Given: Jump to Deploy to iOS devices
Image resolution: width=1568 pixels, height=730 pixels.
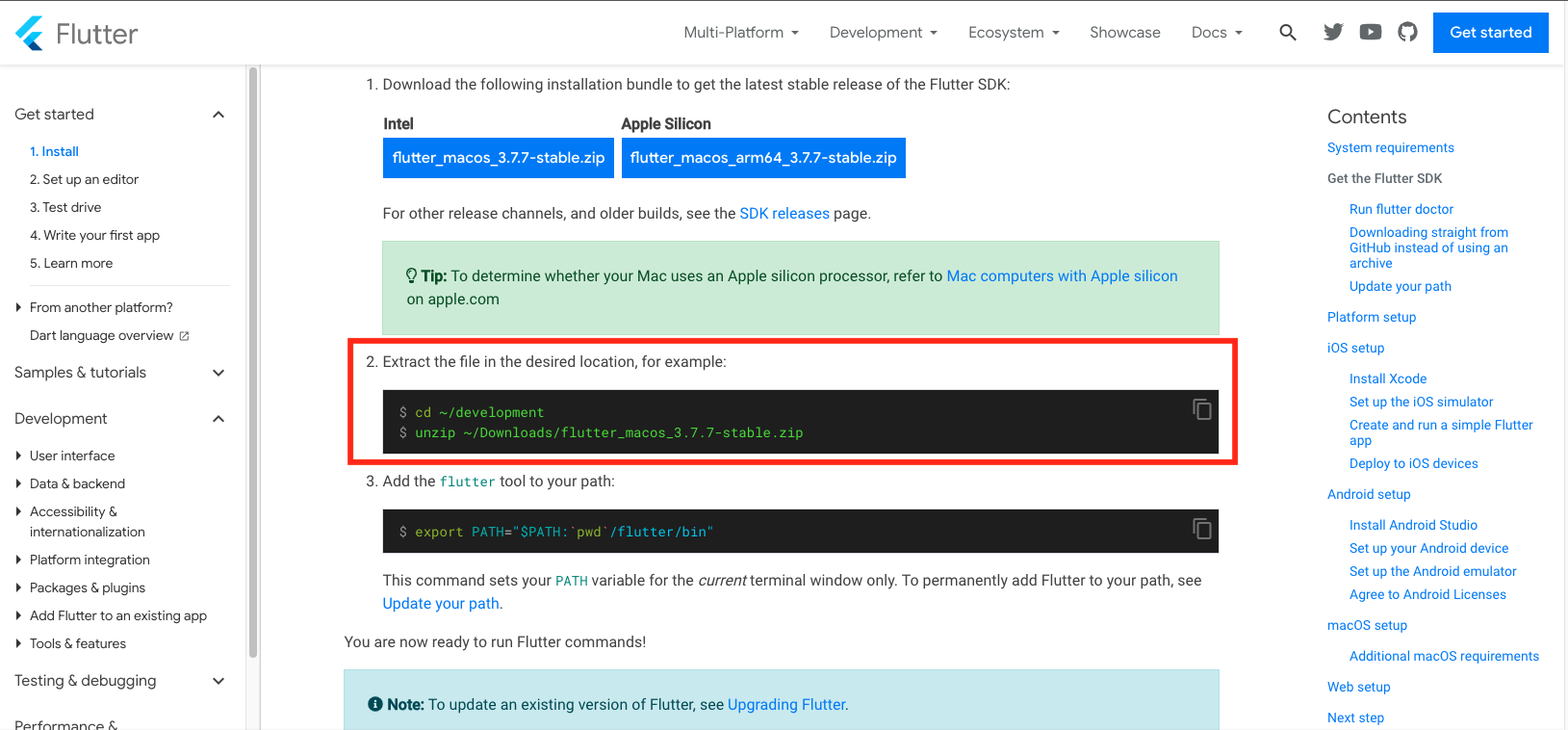Looking at the screenshot, I should (1414, 463).
